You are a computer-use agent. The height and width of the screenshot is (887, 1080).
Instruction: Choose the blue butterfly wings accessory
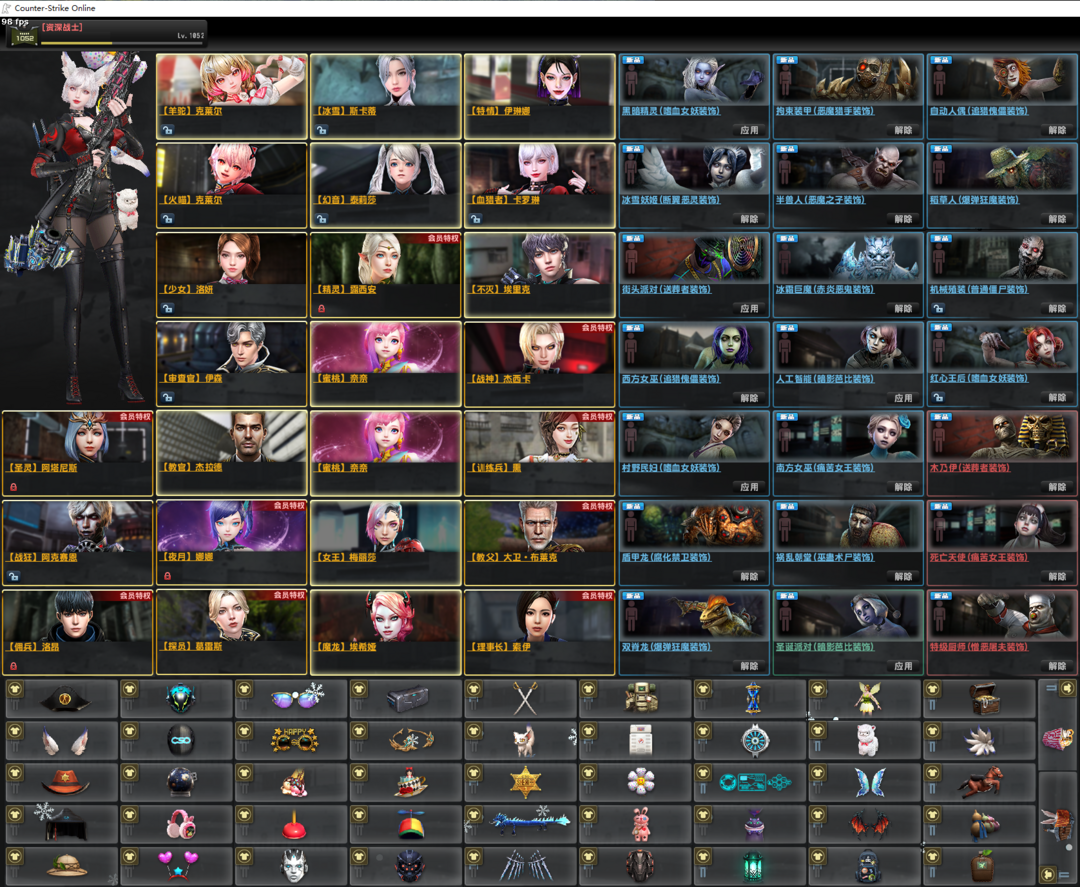[869, 782]
